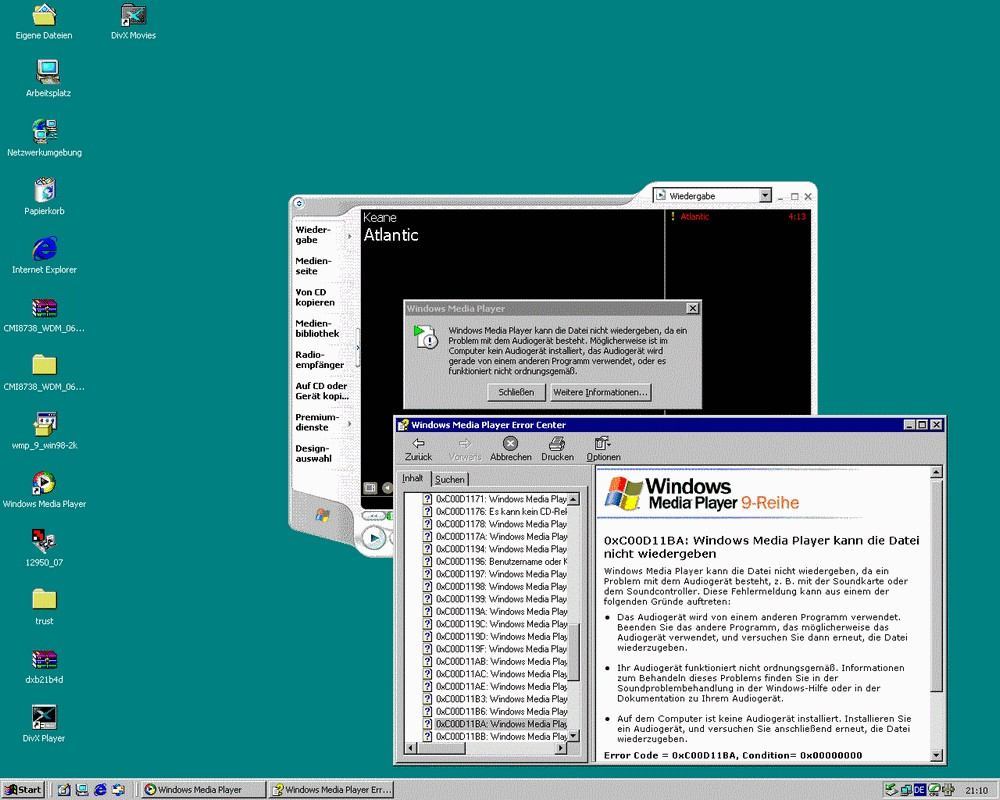
Task: Select the wmp_9_win98-2k installer icon
Action: point(44,431)
